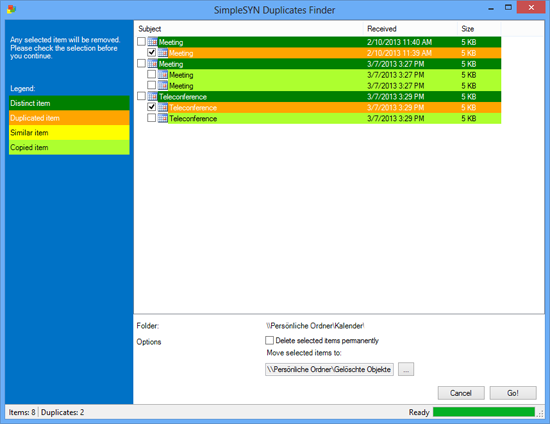Click calendar icon of dark green Teleconference row

(x=152, y=96)
